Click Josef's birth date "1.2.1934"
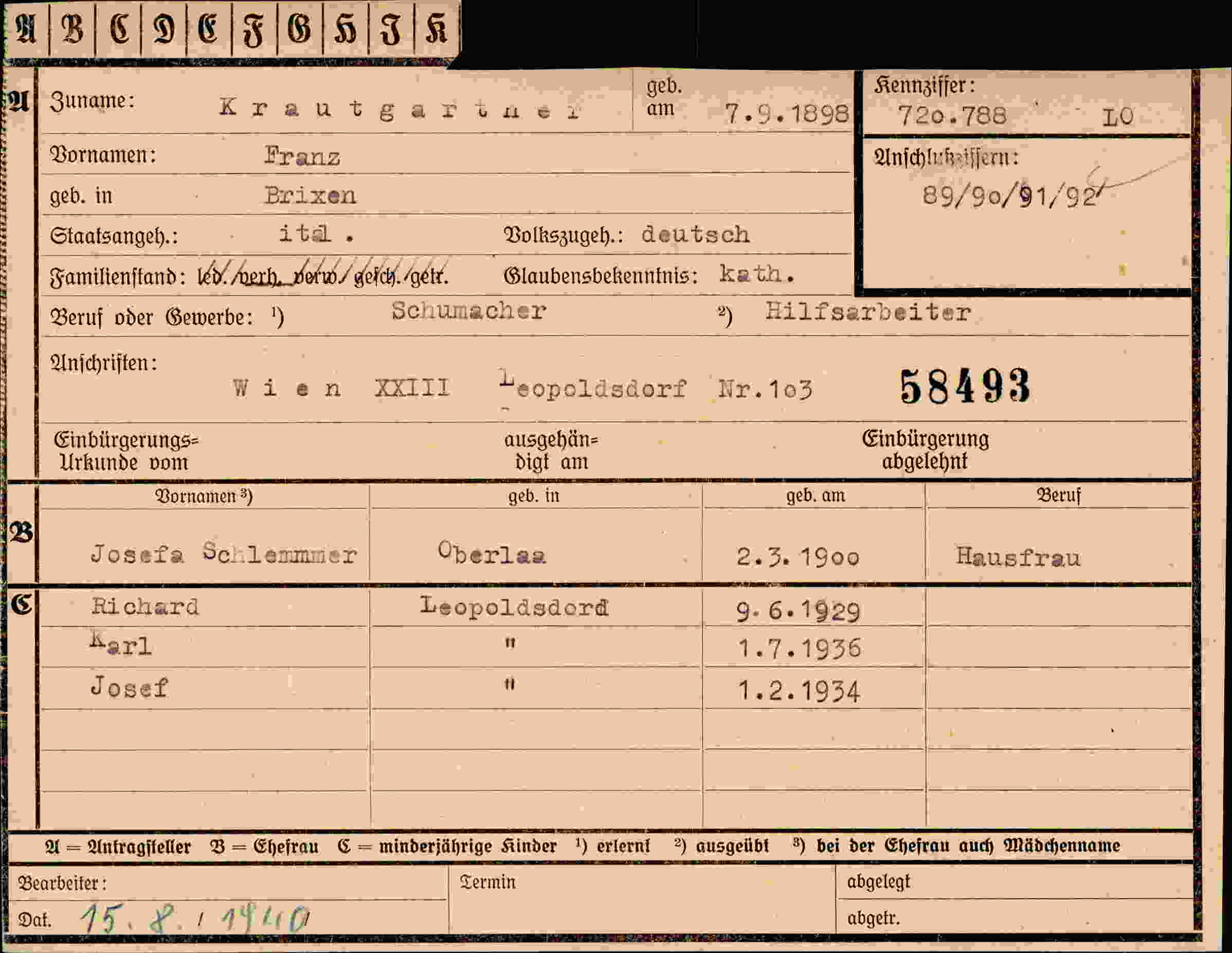This screenshot has width=1232, height=953. tap(799, 691)
